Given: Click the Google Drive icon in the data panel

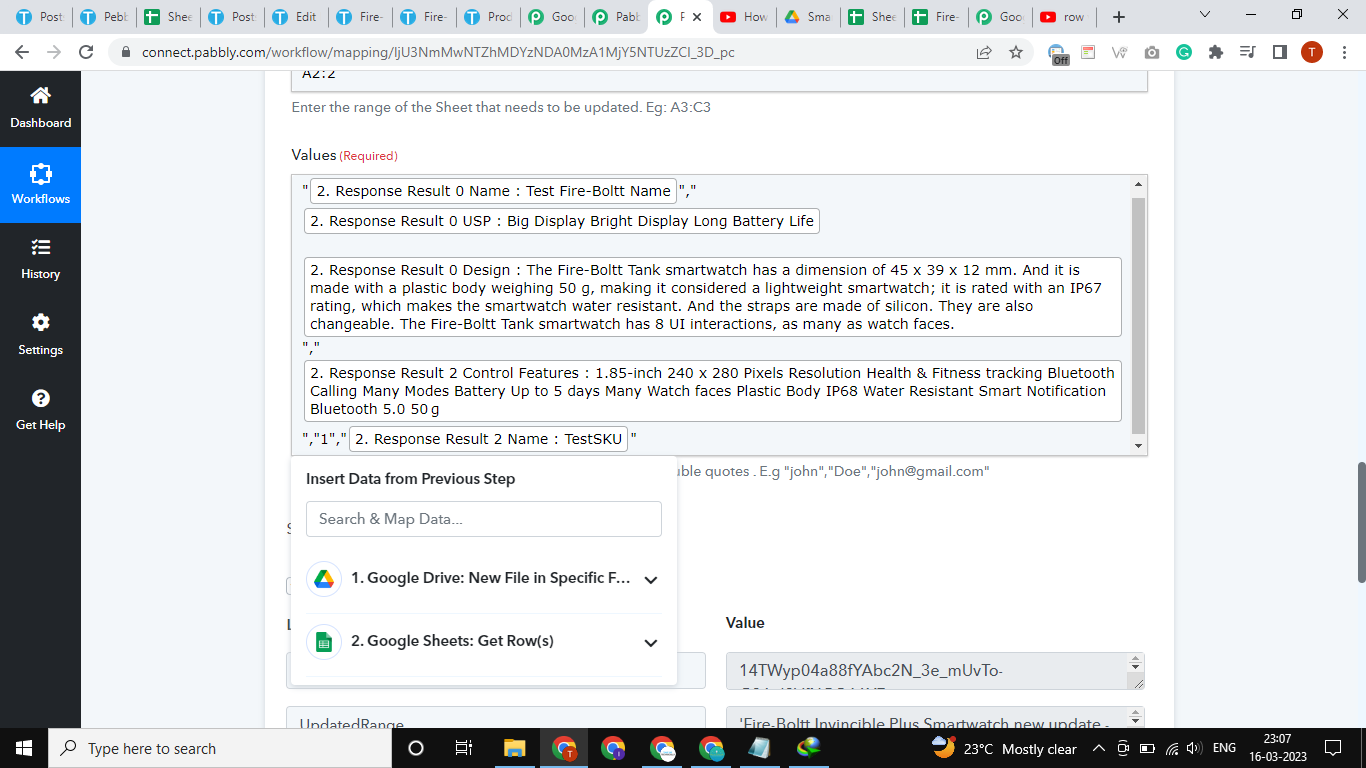Looking at the screenshot, I should [324, 579].
